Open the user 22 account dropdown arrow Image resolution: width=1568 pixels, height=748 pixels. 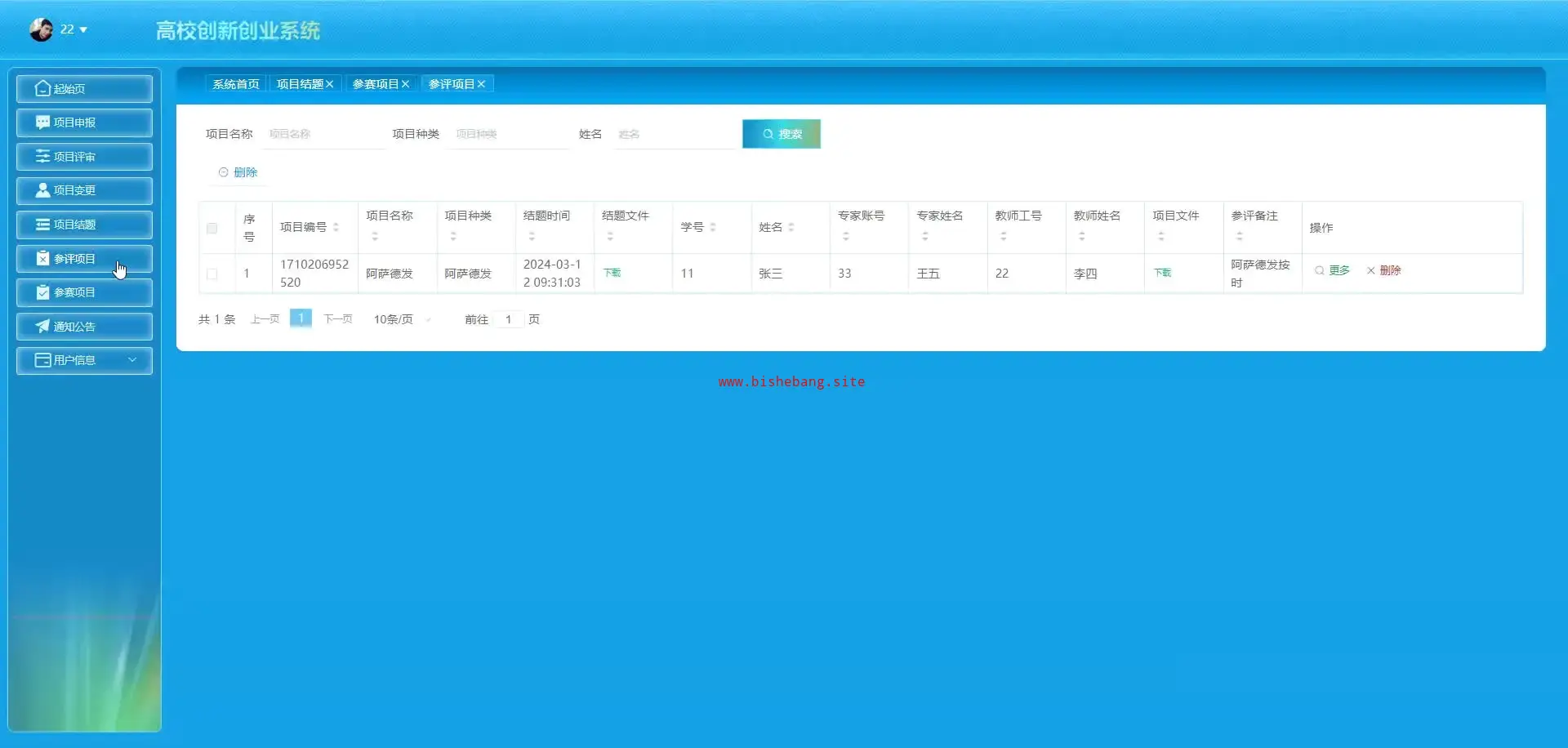83,30
